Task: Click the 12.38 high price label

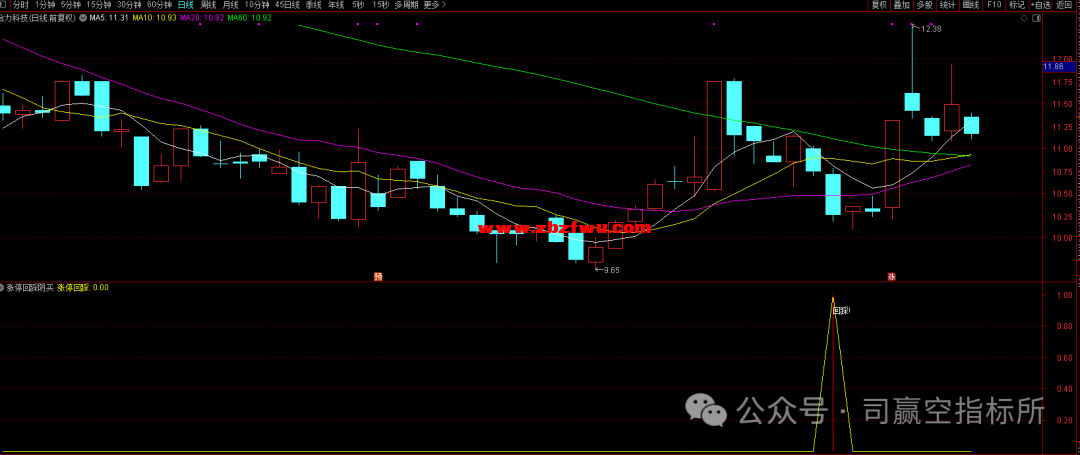Action: click(x=931, y=29)
